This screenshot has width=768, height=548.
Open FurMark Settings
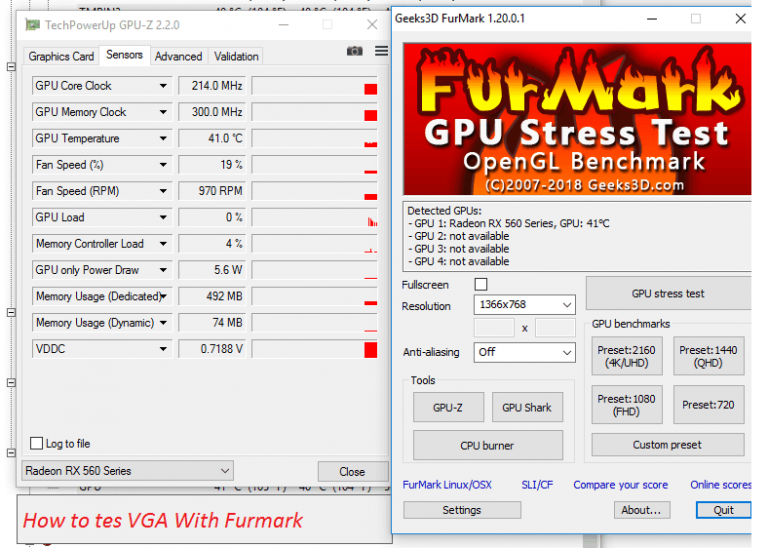462,510
